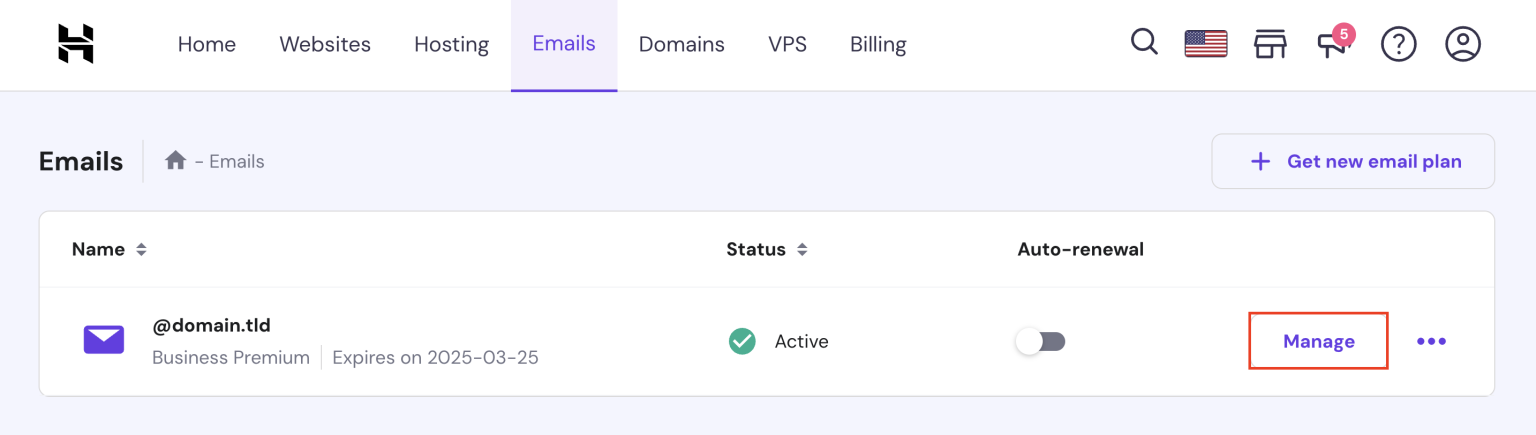Click the Hostinger logo icon

(75, 44)
